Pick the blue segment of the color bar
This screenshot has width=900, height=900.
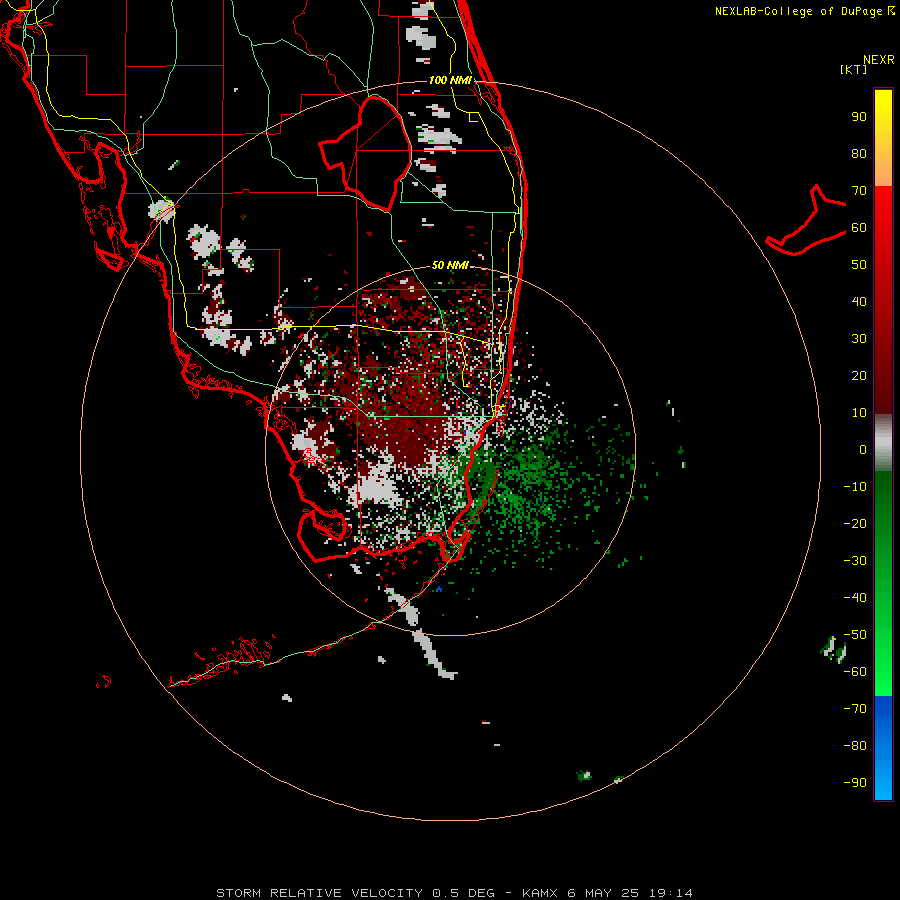(883, 748)
